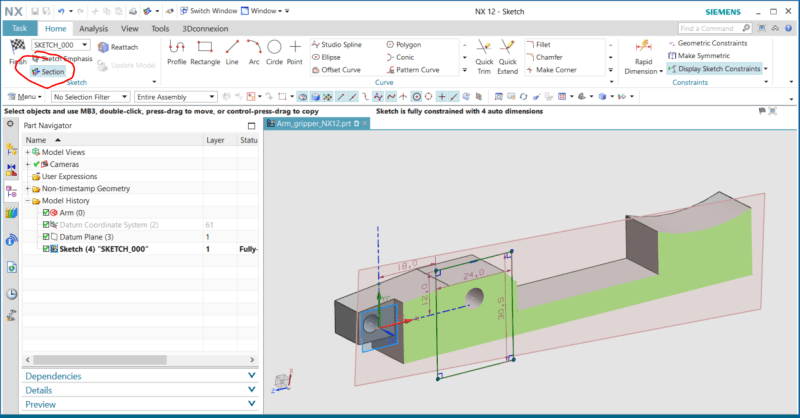Click the Reattach sketch button

click(118, 47)
